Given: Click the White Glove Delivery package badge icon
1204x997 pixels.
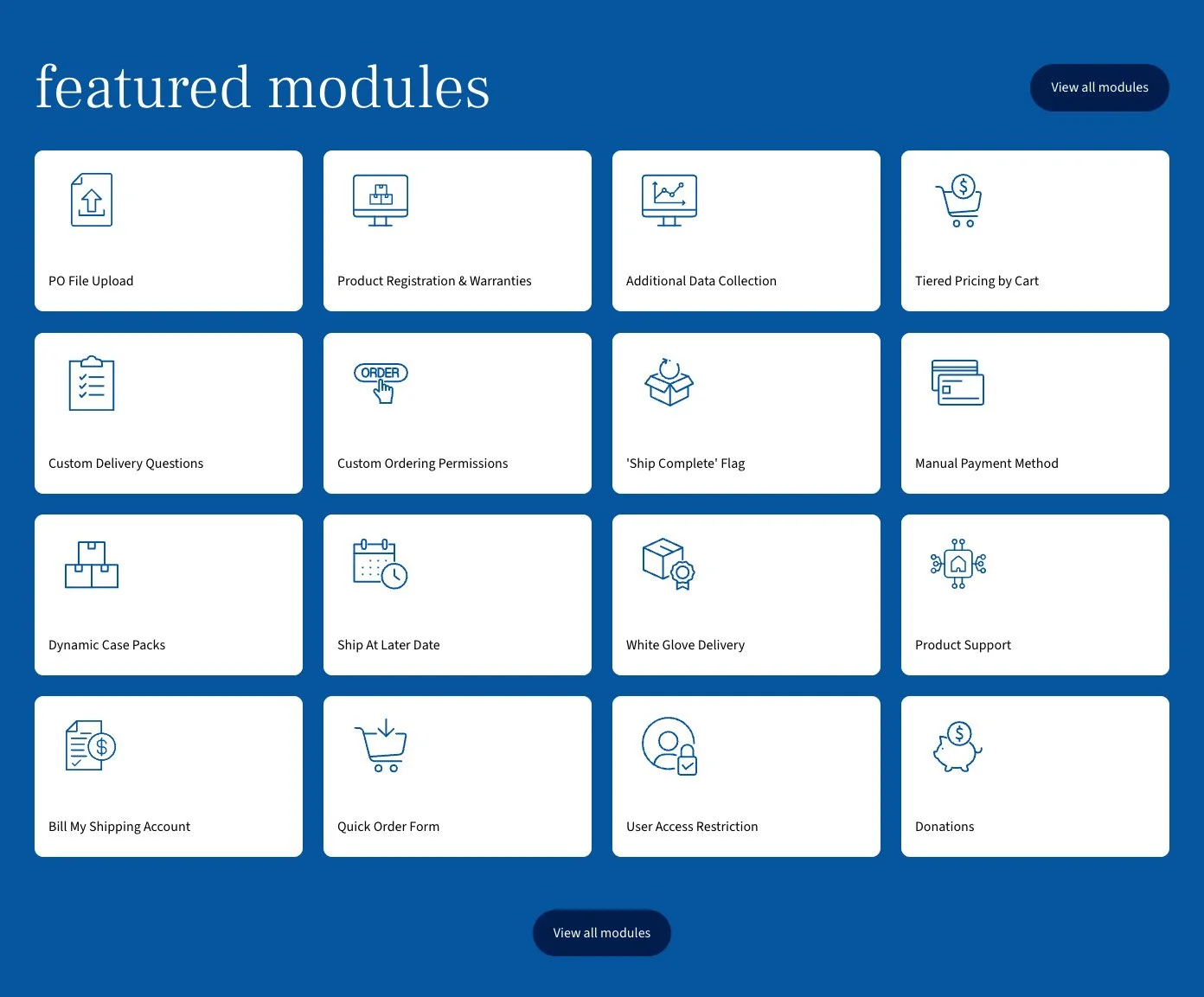Looking at the screenshot, I should pos(668,565).
